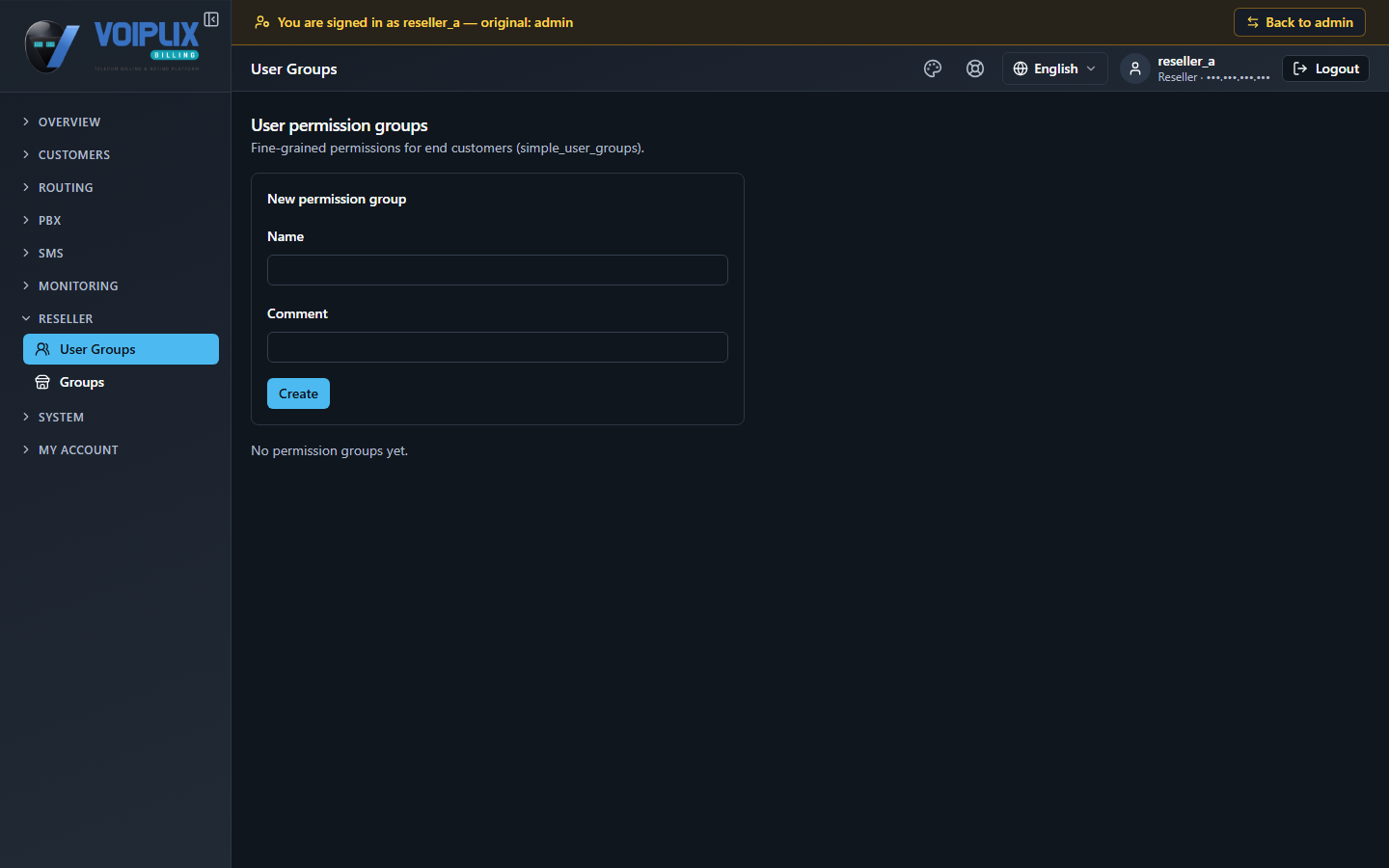
Task: Click 'New permission group' card title
Action: point(337,199)
